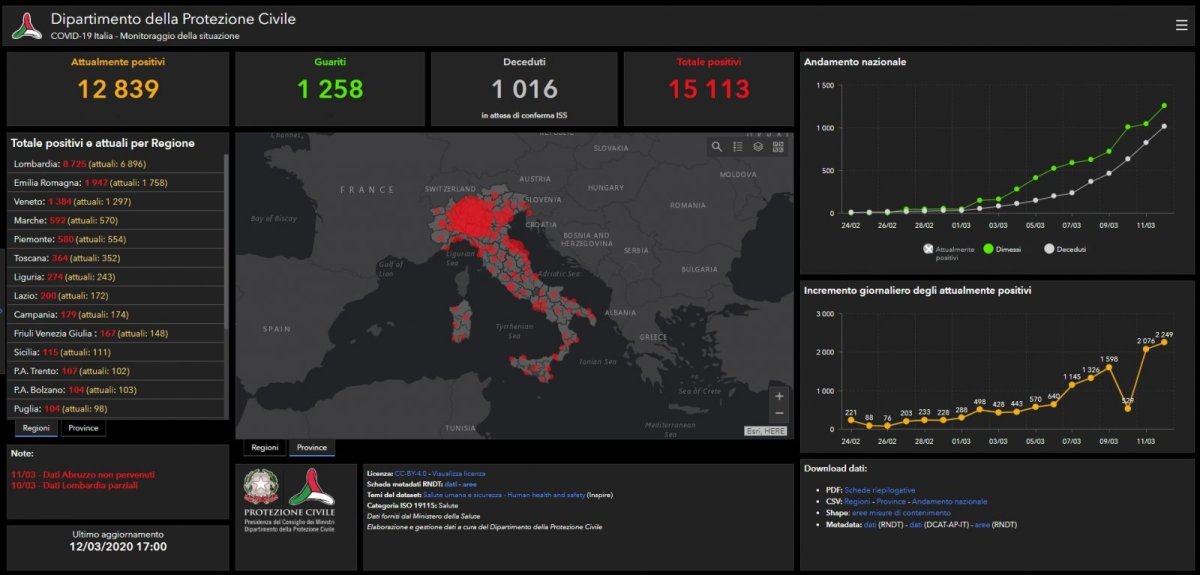Image resolution: width=1200 pixels, height=575 pixels.
Task: Toggle Deceduti series in chart legend
Action: pos(1049,249)
